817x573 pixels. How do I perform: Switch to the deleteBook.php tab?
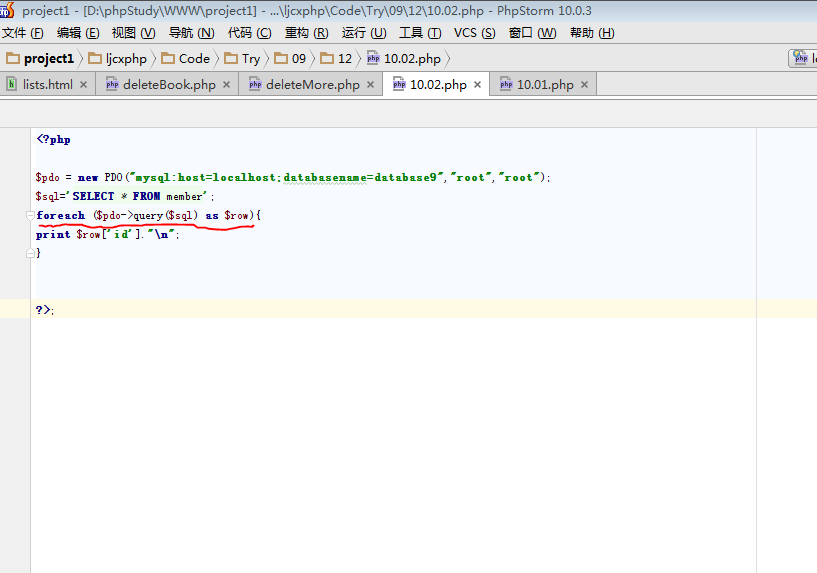(169, 84)
